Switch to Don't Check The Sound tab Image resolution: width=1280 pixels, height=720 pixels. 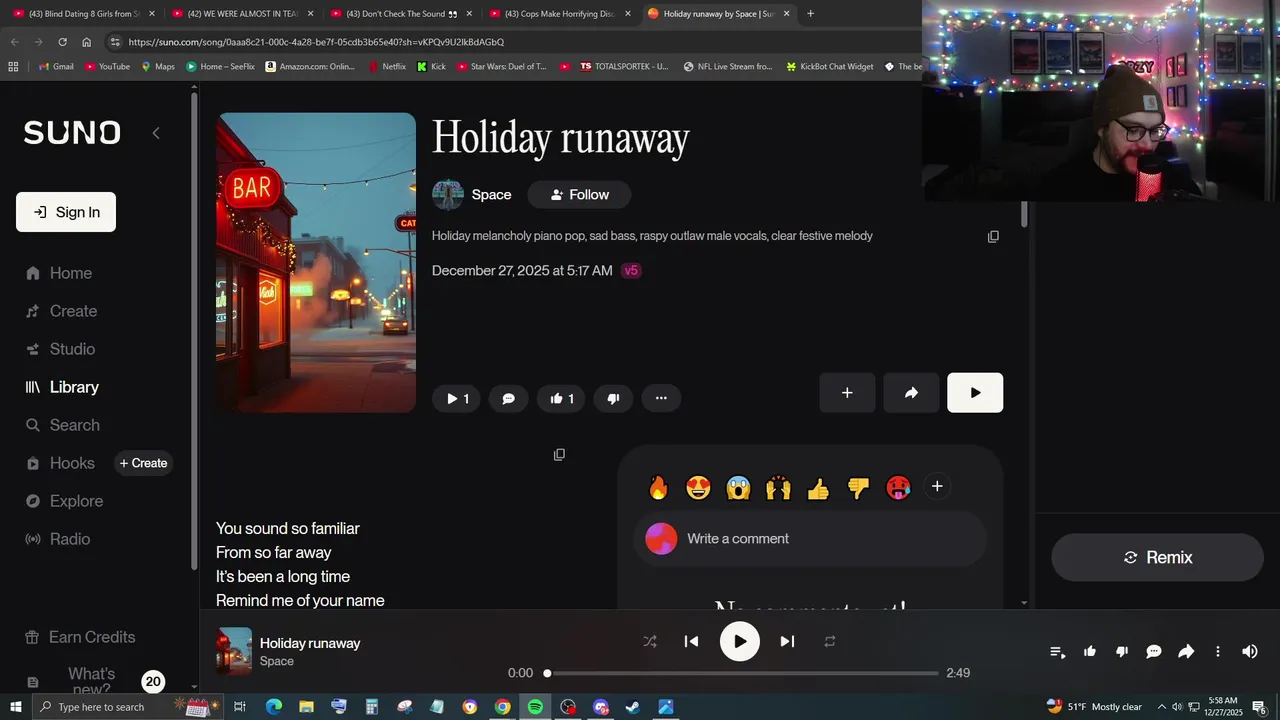(x=400, y=14)
